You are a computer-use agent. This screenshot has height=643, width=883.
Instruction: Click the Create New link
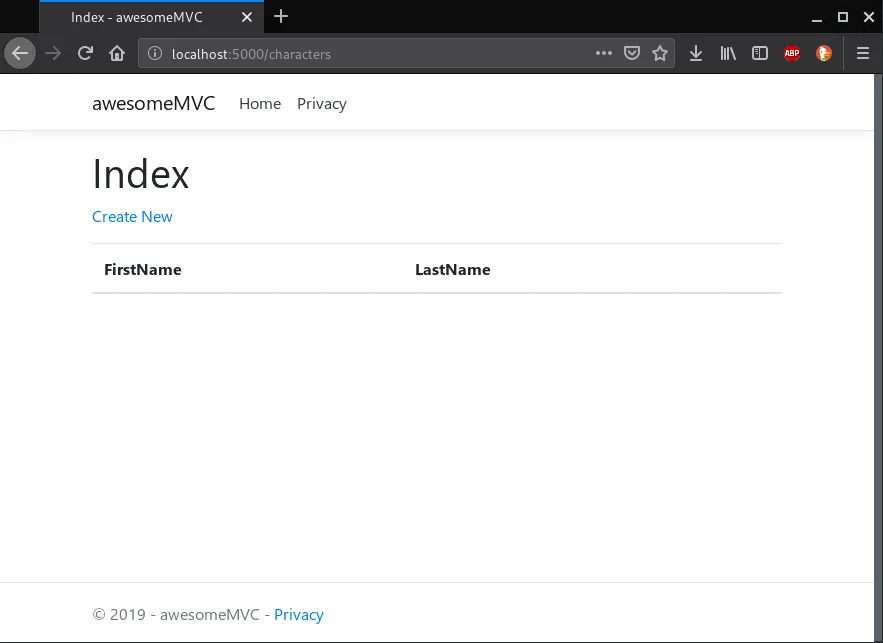132,217
